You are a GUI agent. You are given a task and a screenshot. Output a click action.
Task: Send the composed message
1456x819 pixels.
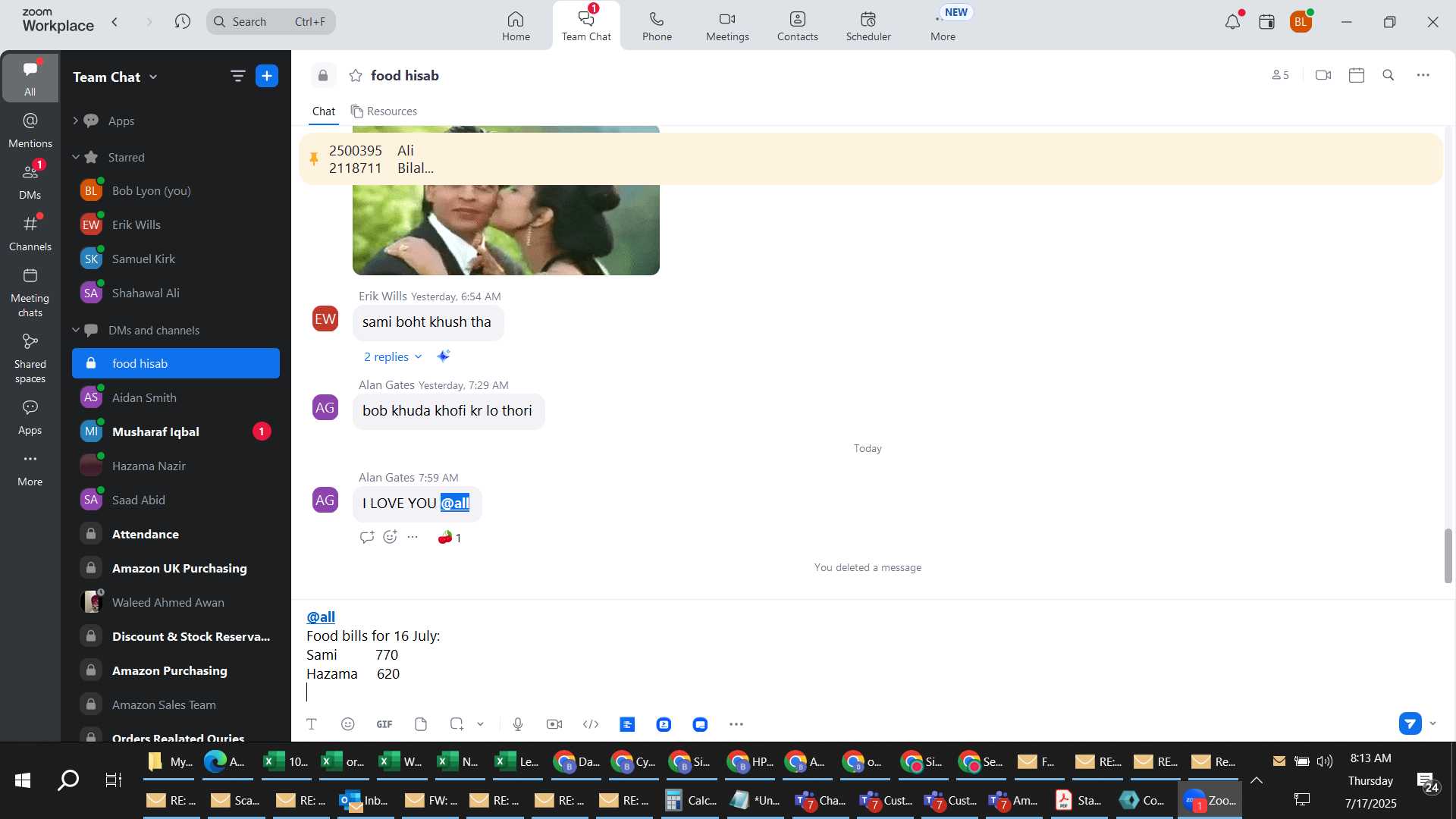tap(1410, 723)
